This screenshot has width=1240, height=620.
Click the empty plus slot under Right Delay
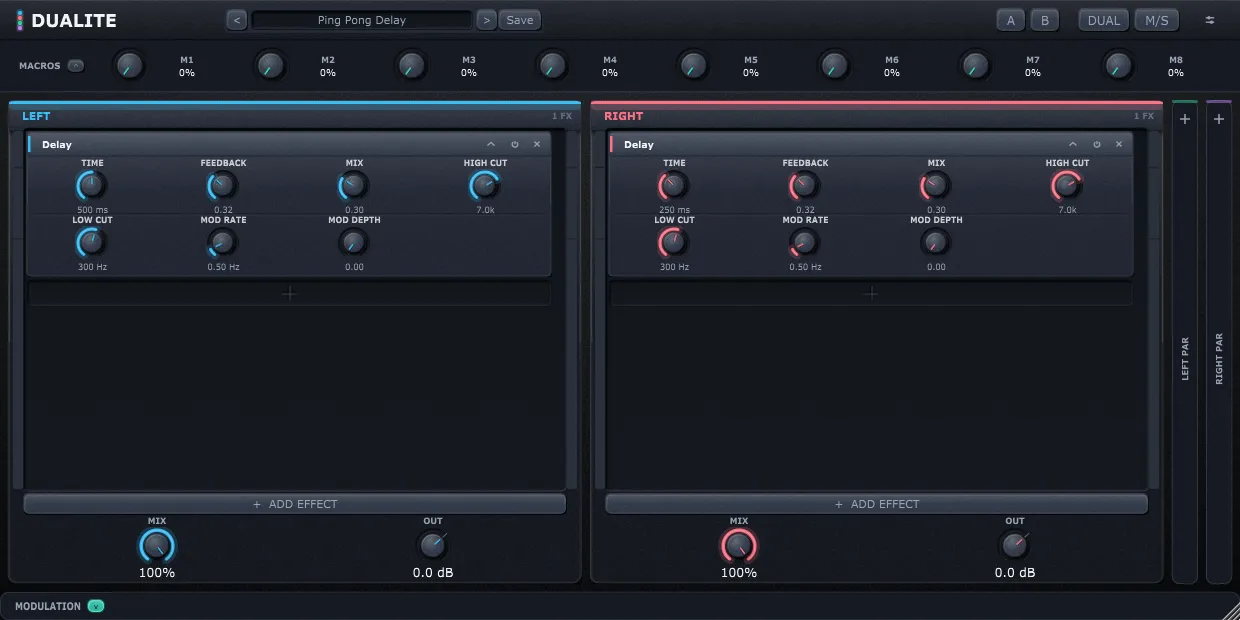tap(871, 293)
